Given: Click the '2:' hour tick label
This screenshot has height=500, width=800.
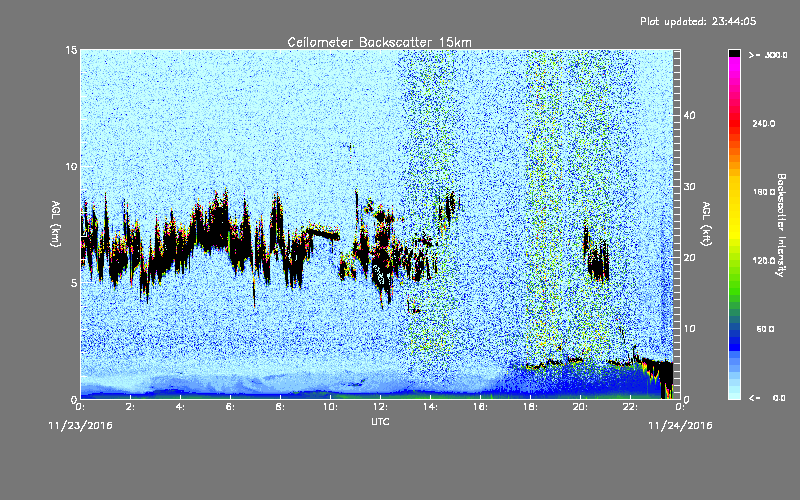Looking at the screenshot, I should coord(130,407).
